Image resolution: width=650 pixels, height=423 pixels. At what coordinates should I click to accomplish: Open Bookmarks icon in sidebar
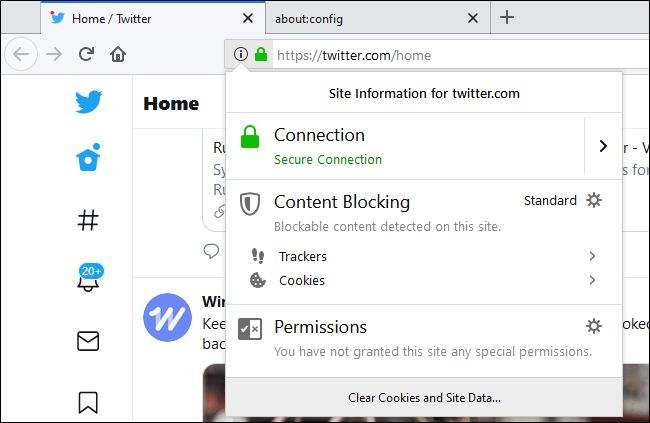(x=88, y=402)
